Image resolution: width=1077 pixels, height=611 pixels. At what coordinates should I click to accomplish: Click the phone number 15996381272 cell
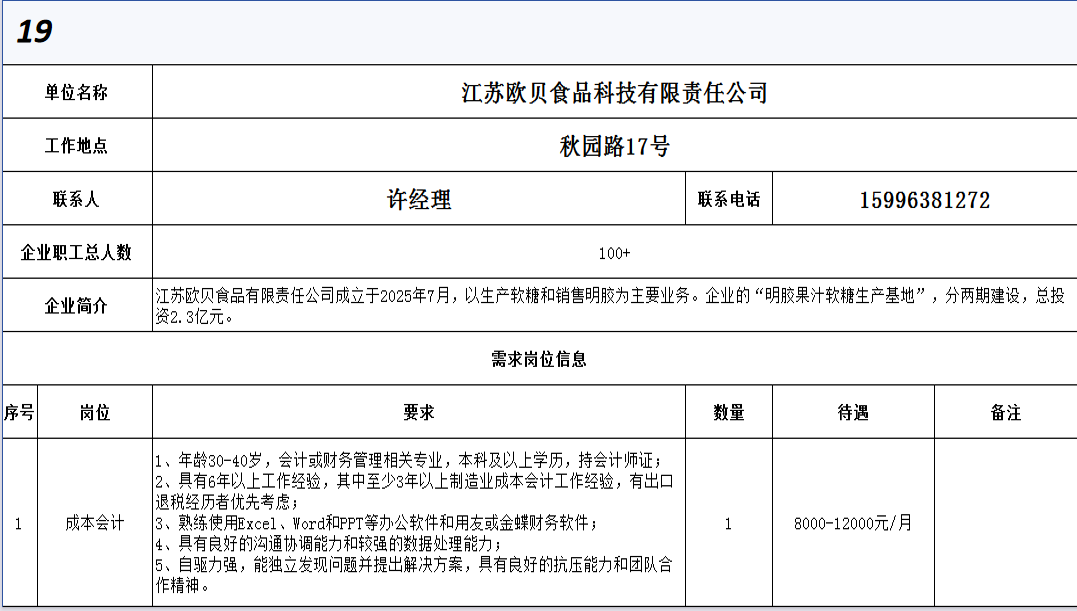tap(924, 200)
